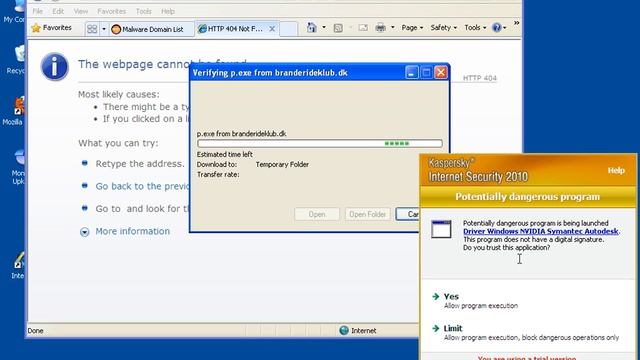Click Driver Windows NVIDIA Symantec Autodesk link
640x360 pixels.
pos(540,231)
